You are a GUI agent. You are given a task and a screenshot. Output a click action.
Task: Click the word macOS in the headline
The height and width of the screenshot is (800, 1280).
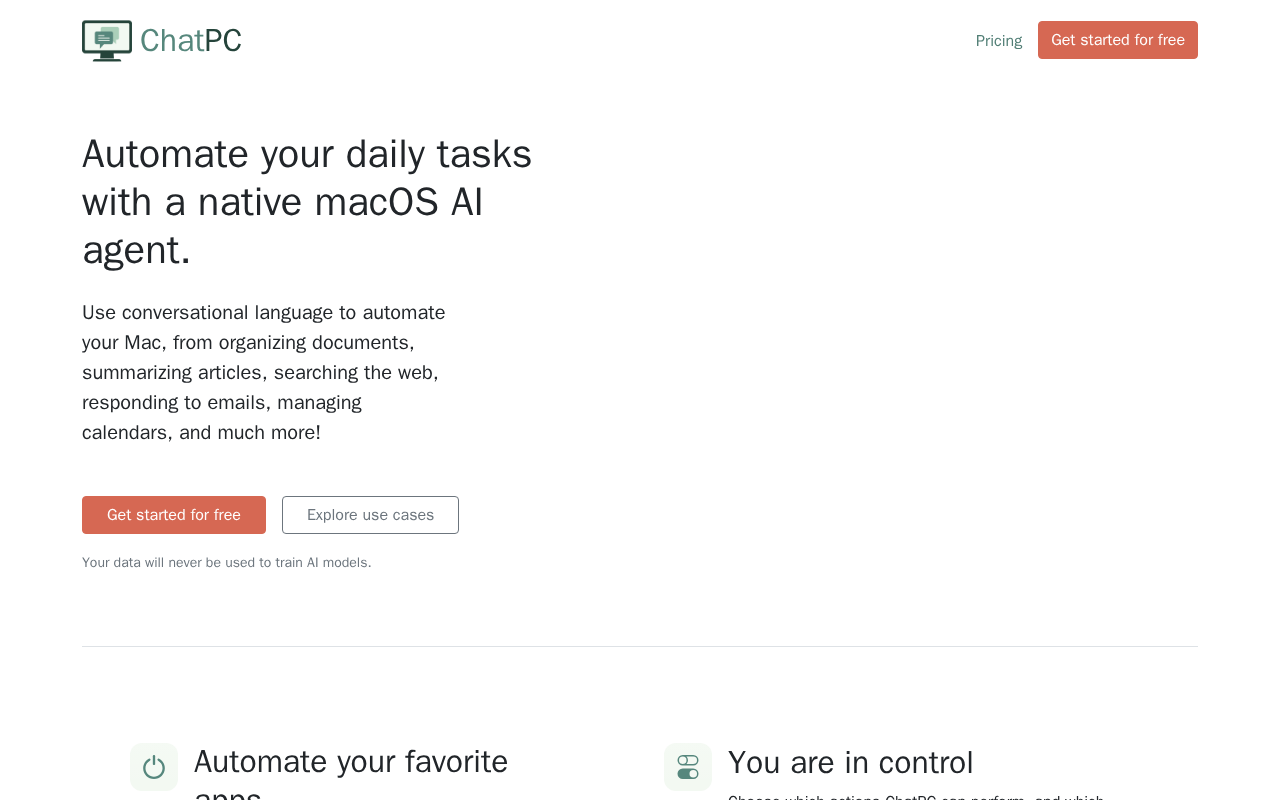376,203
